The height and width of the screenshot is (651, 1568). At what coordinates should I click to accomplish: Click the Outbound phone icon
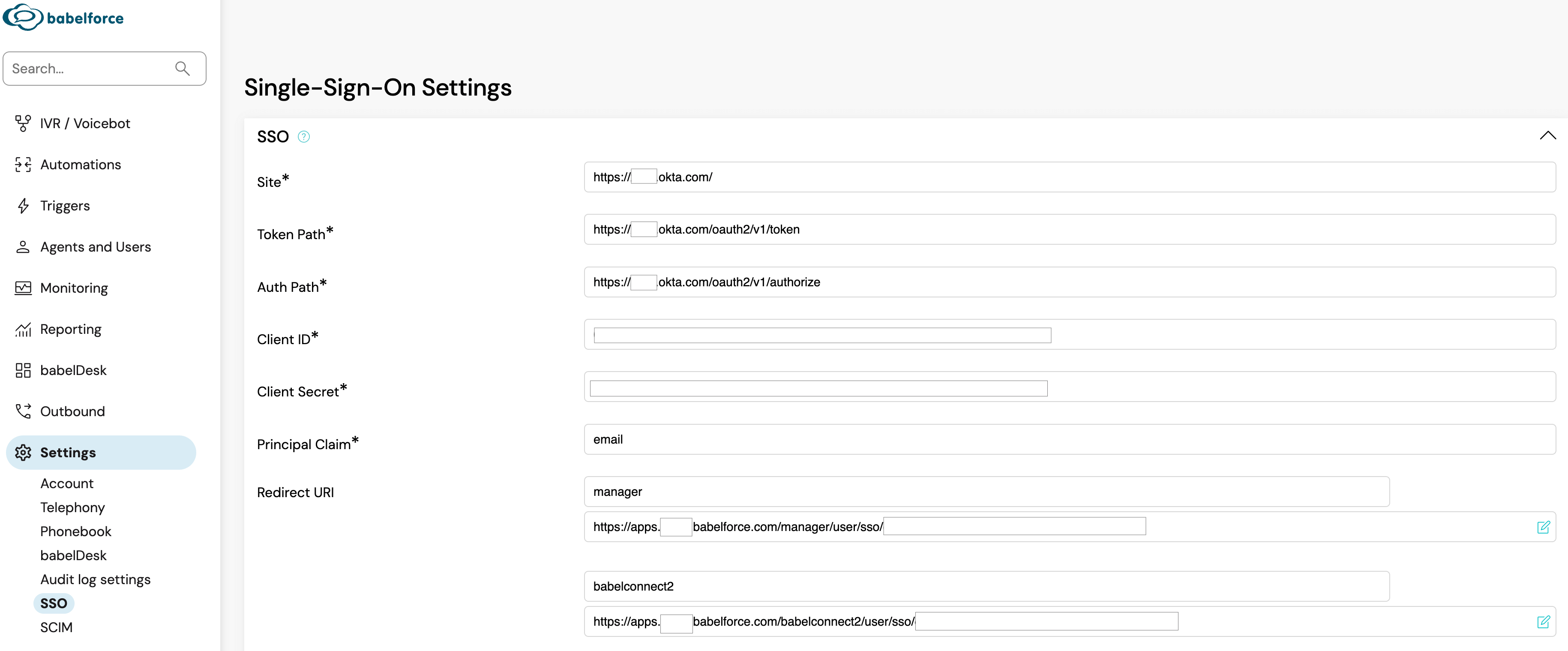(23, 412)
